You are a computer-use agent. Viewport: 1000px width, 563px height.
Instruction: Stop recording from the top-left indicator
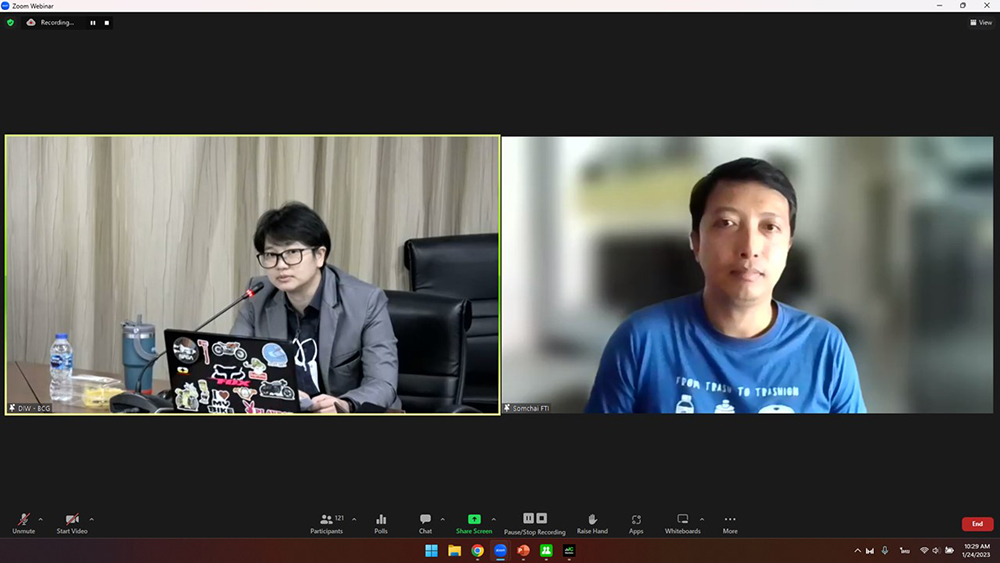click(x=107, y=22)
